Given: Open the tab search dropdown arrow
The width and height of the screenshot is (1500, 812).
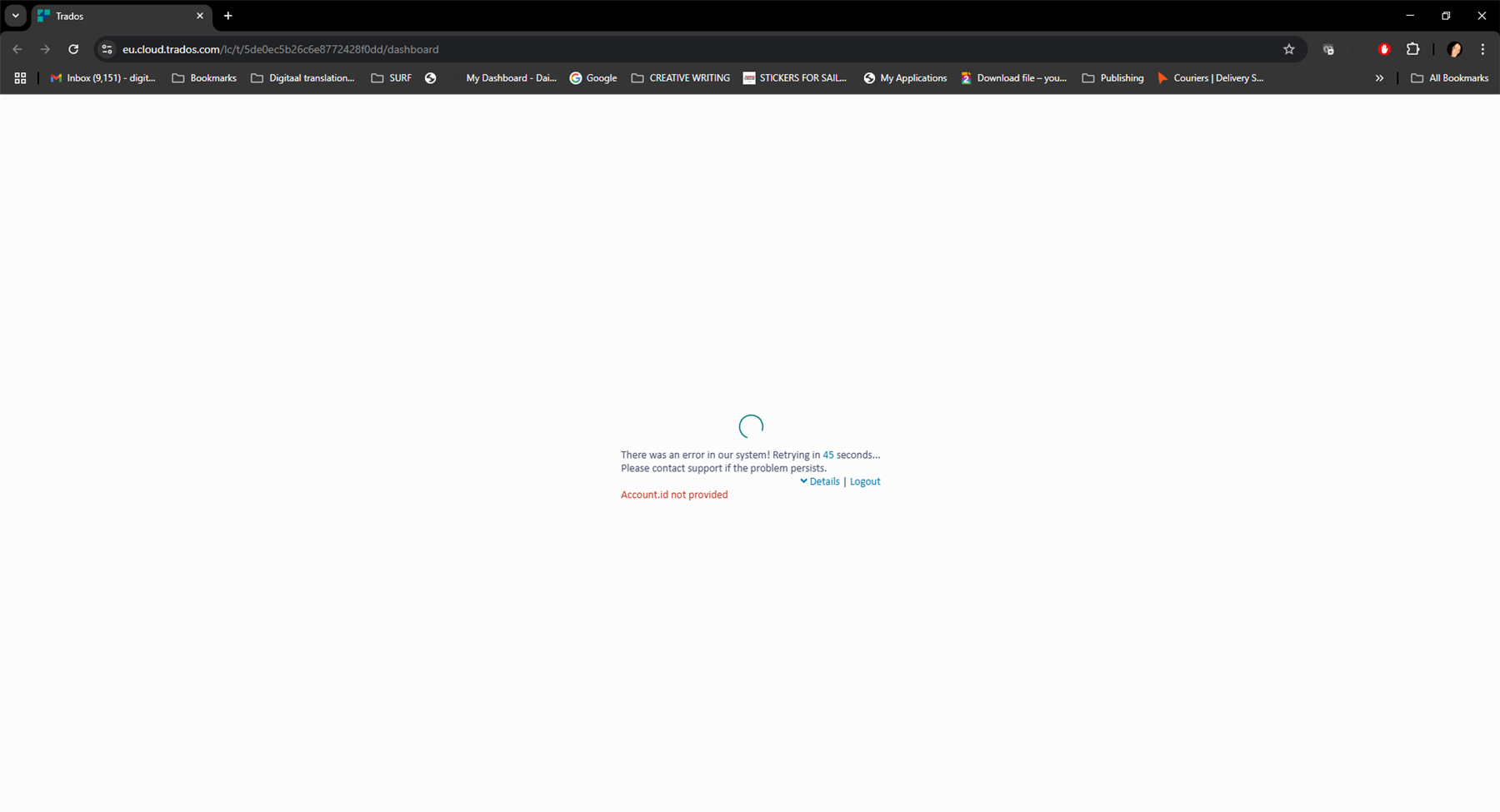Looking at the screenshot, I should pyautogui.click(x=14, y=15).
